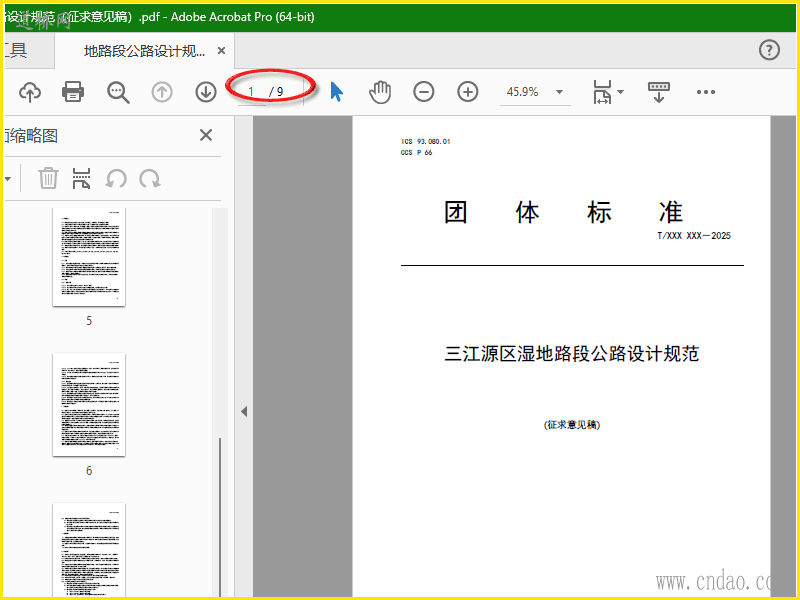
Task: Click the page label 5 under thumbnail
Action: (89, 321)
